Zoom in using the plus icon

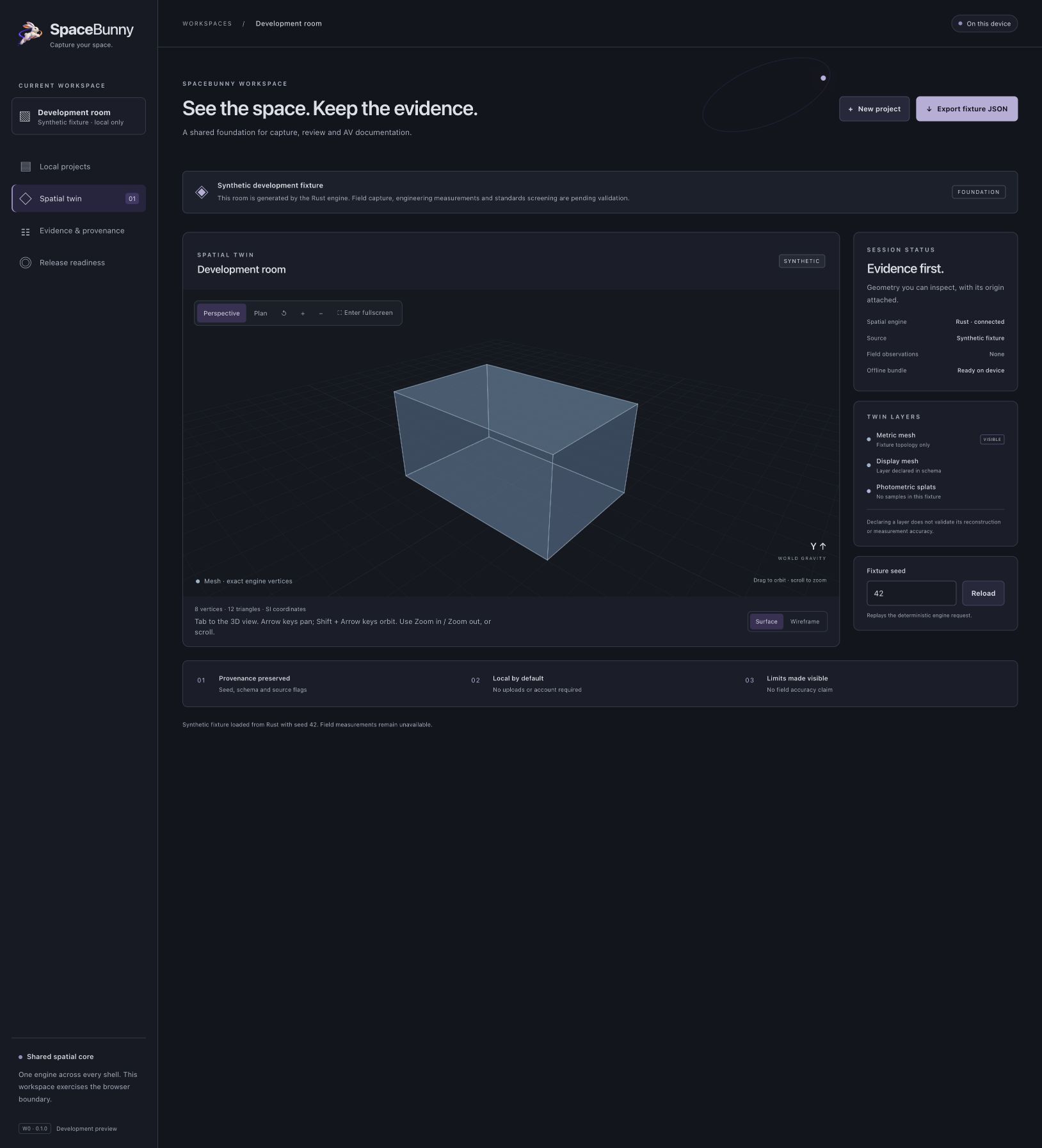click(303, 314)
